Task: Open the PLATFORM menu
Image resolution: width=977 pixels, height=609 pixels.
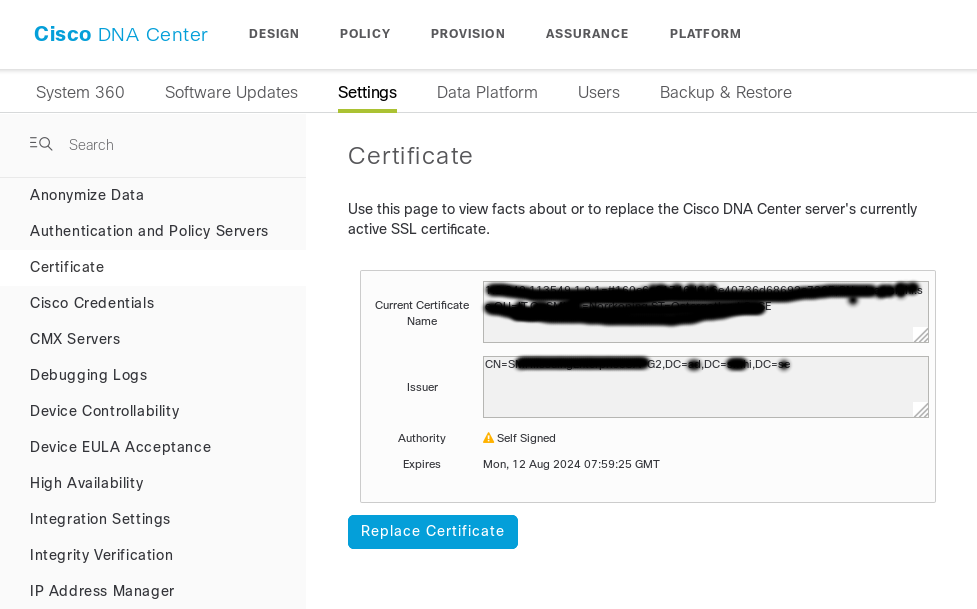Action: (705, 33)
